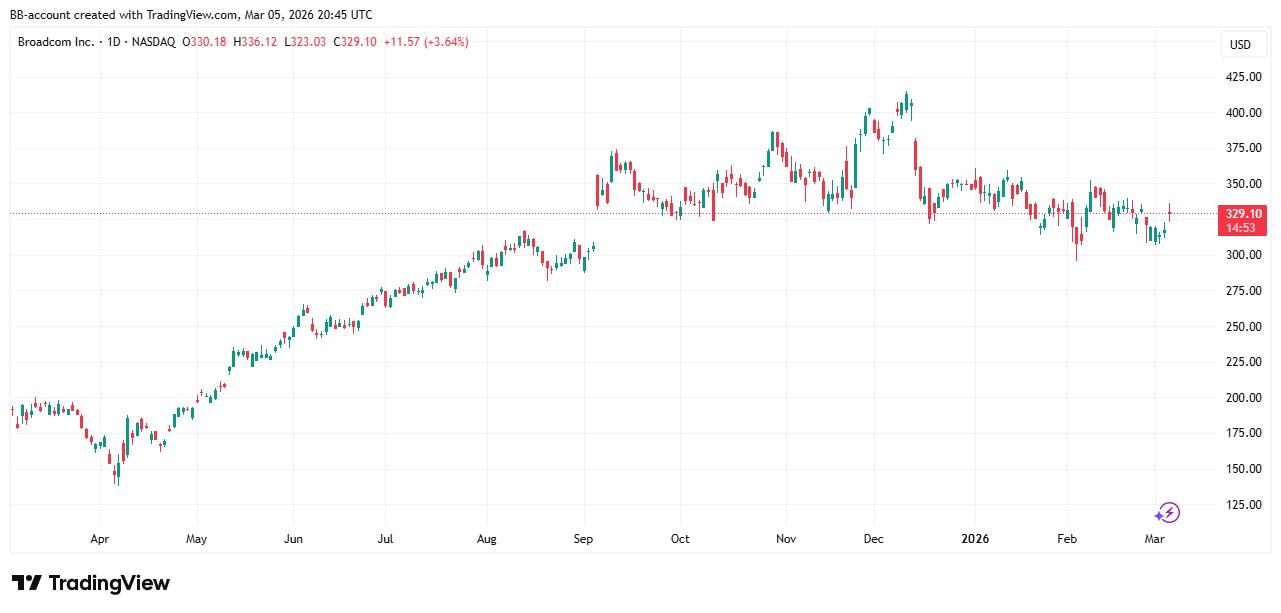The image size is (1281, 613).
Task: Click the red 329.10 current price label
Action: [x=1241, y=213]
